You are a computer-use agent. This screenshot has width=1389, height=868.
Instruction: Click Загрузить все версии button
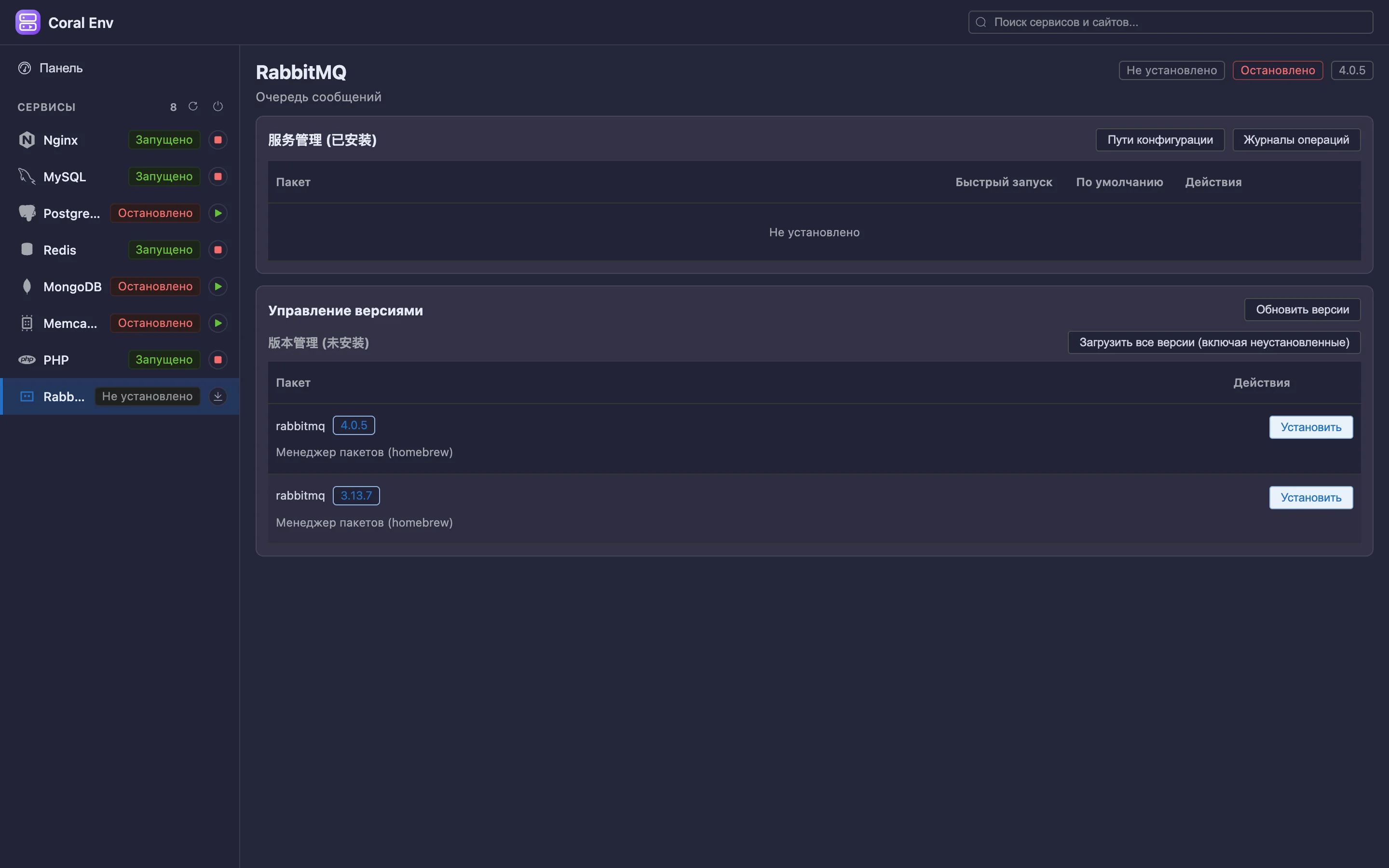click(x=1214, y=342)
